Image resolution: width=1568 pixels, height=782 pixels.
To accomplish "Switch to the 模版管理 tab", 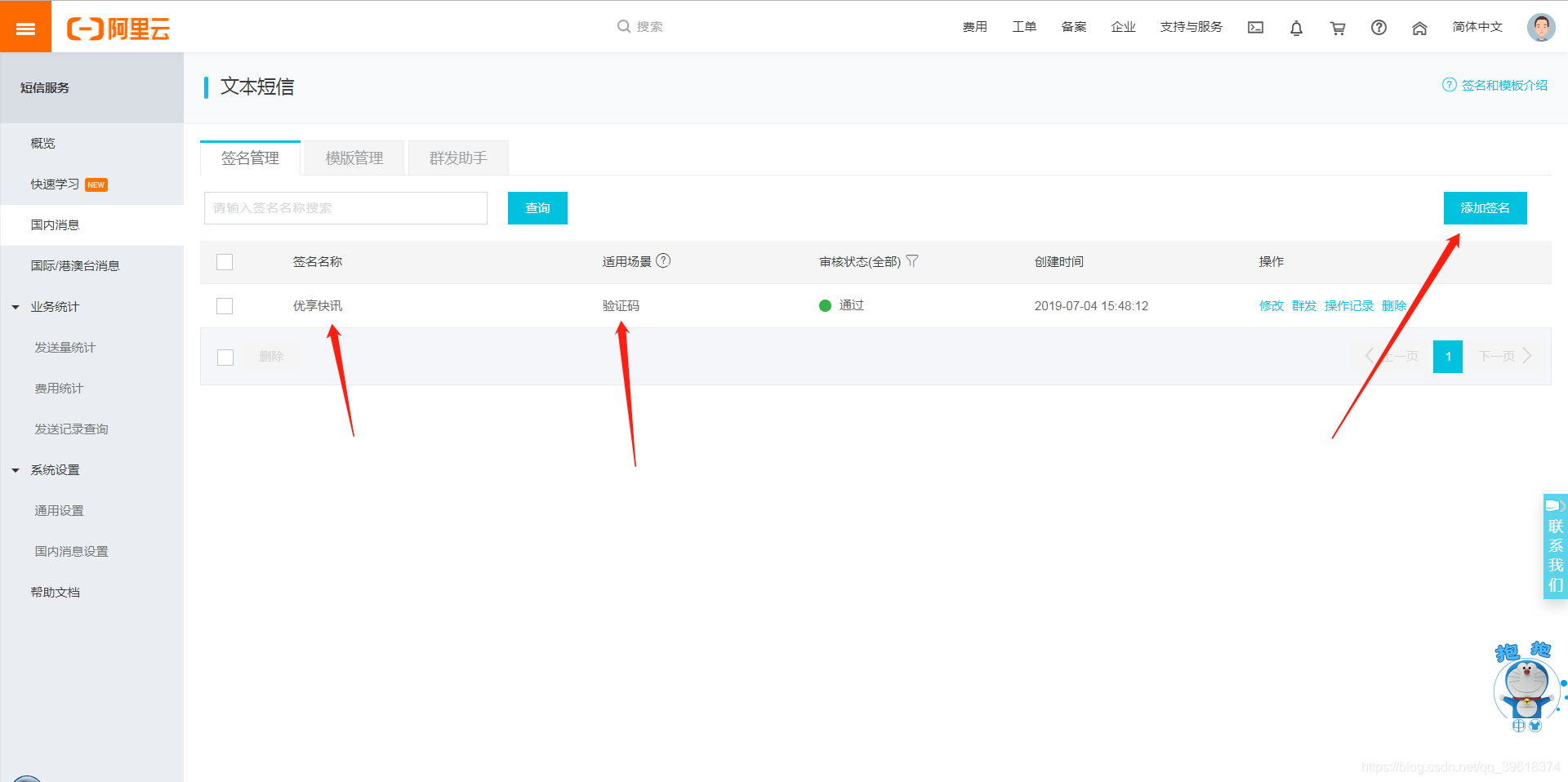I will 354,158.
